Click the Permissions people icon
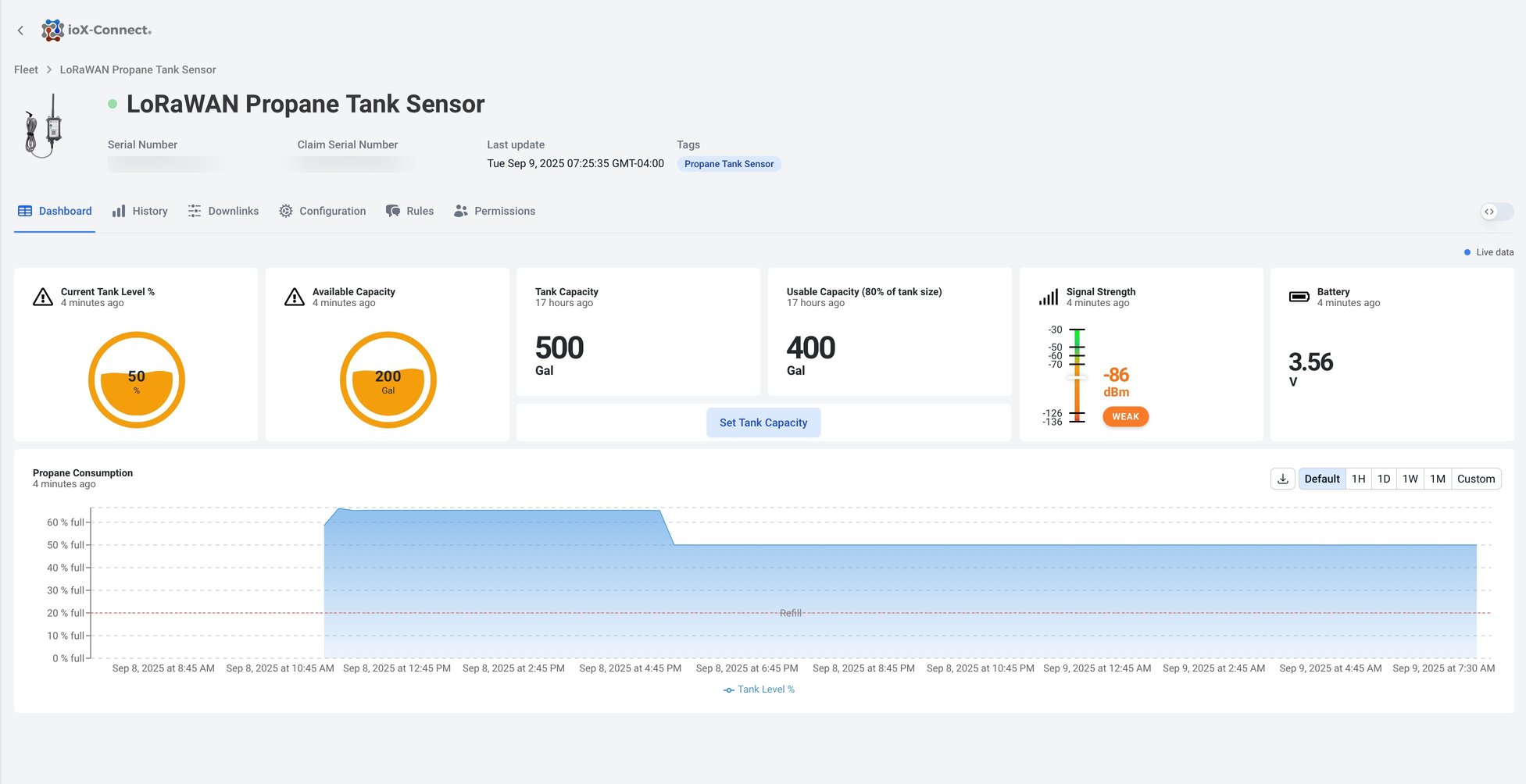This screenshot has width=1526, height=784. click(460, 210)
